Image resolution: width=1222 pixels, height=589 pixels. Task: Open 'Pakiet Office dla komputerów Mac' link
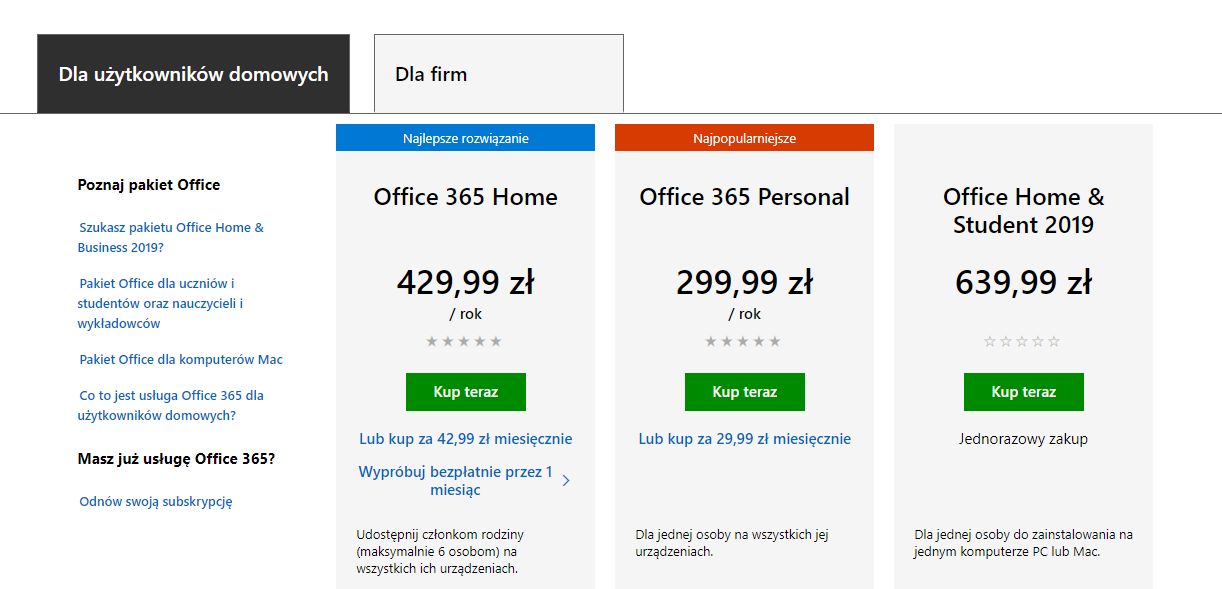tap(181, 358)
